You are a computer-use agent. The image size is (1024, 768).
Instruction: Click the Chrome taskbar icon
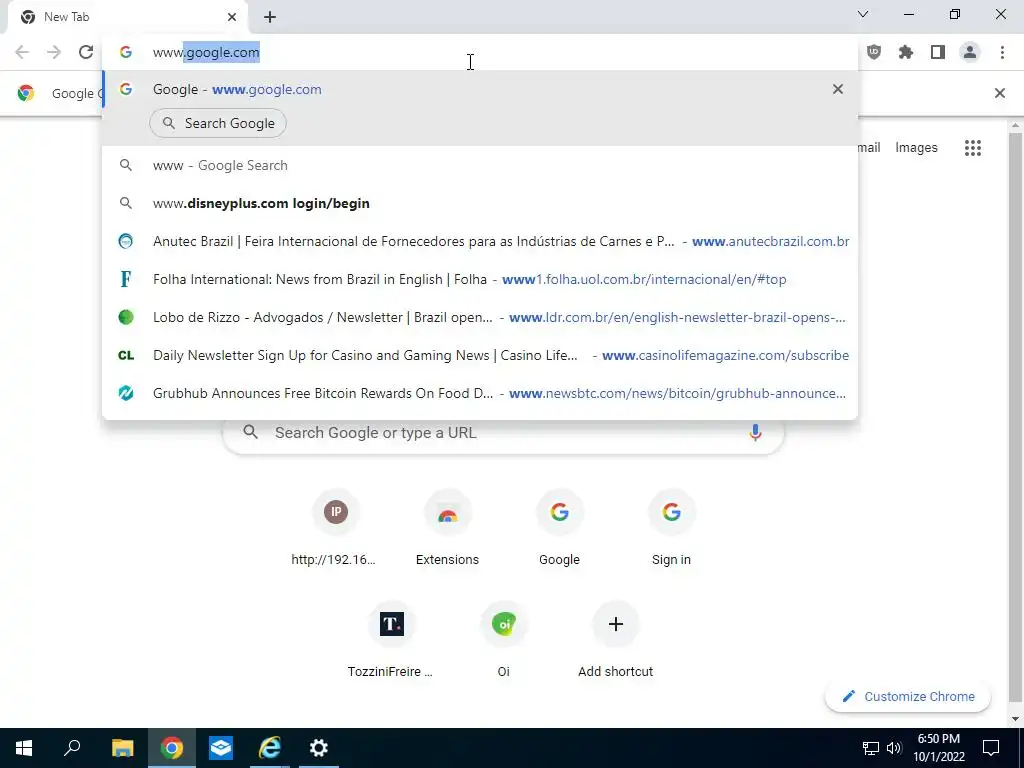click(x=172, y=748)
